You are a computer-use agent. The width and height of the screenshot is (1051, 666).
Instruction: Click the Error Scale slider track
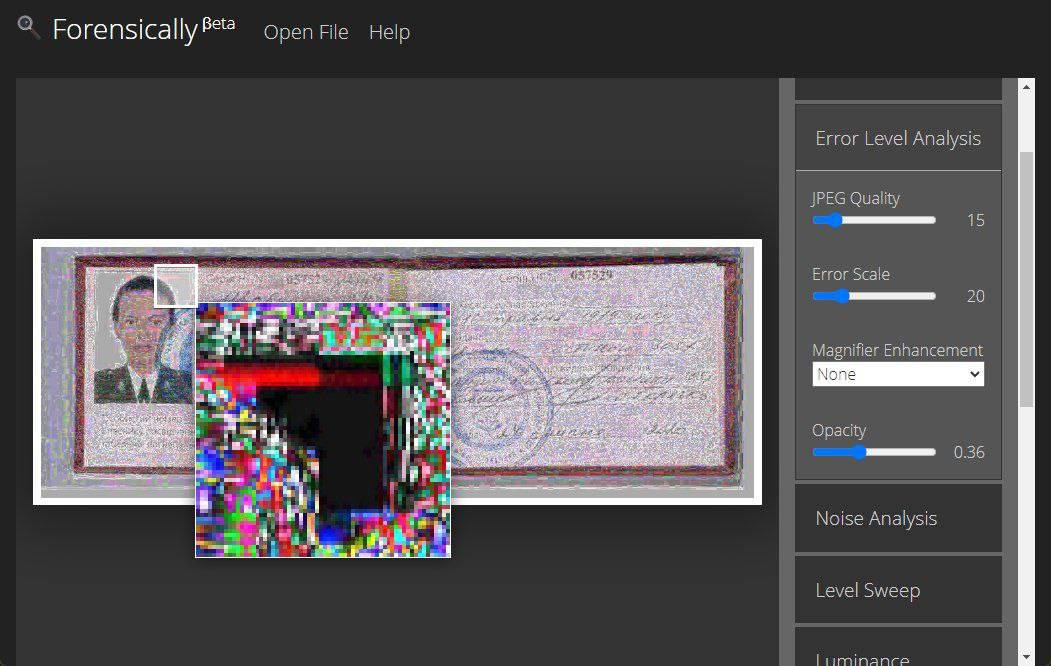[x=890, y=296]
